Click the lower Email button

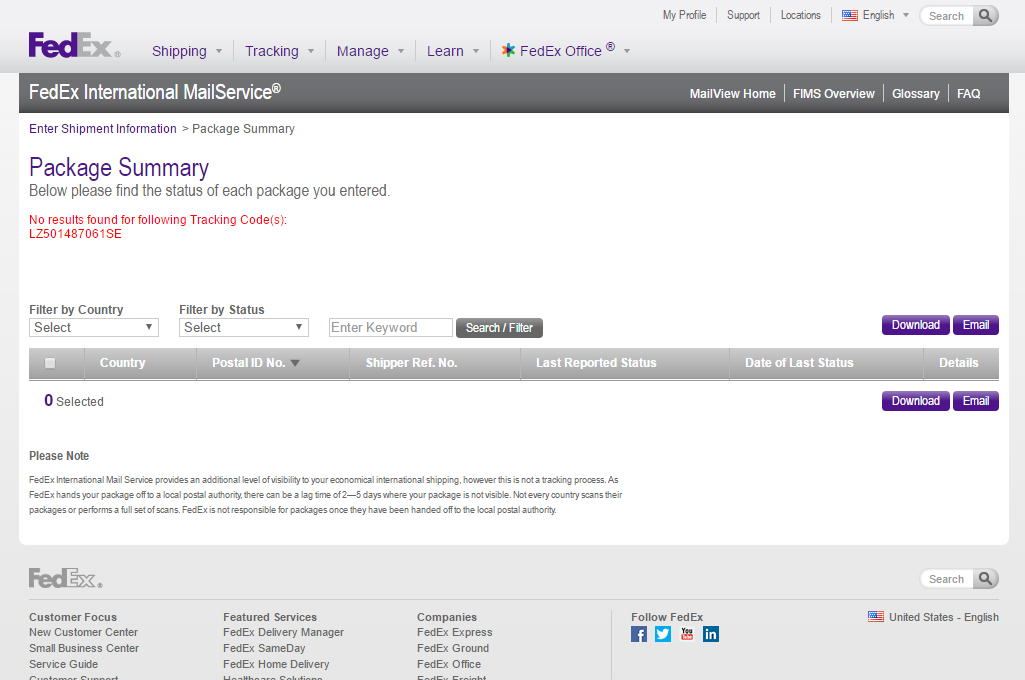pos(975,401)
